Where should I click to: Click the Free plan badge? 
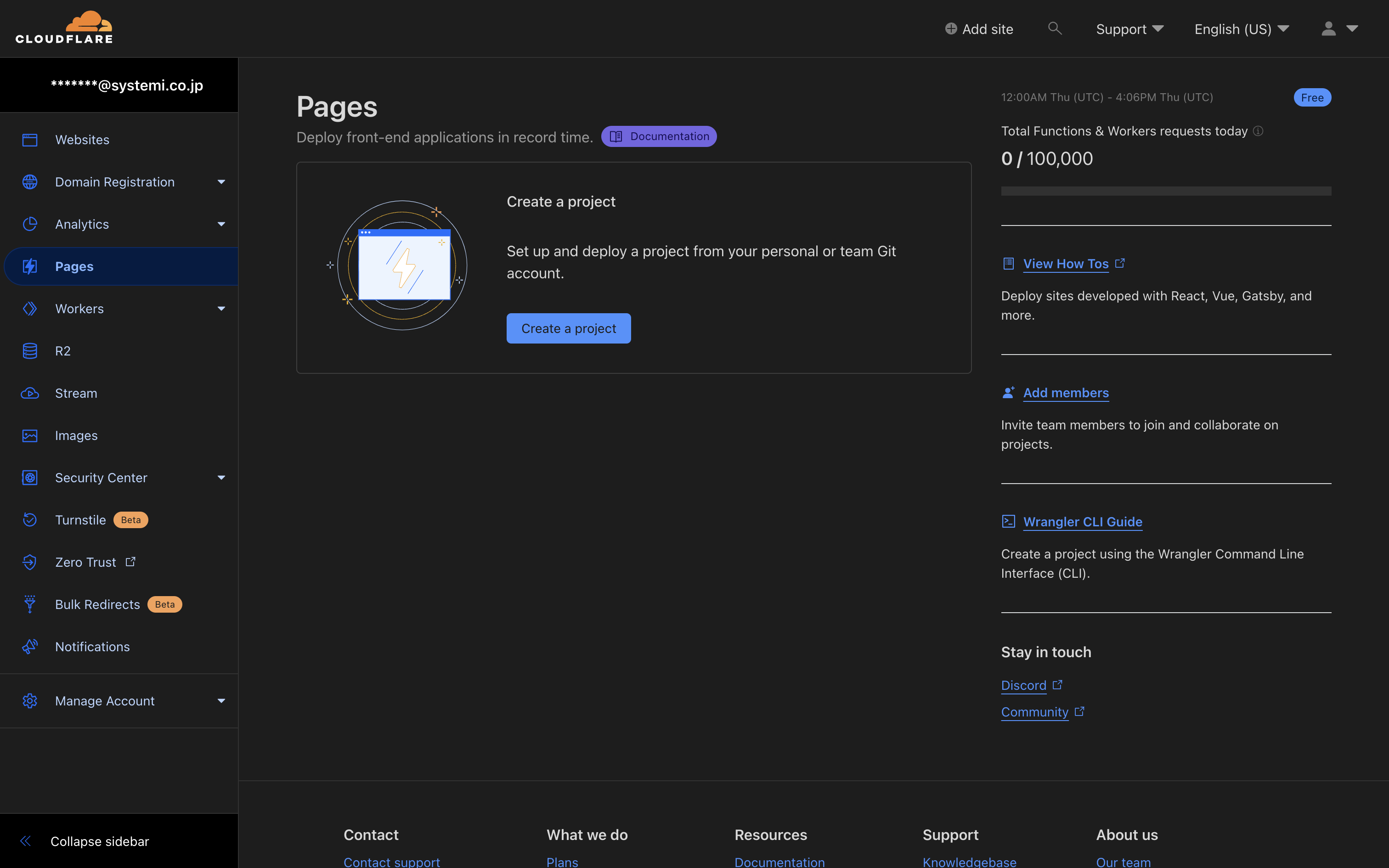tap(1312, 97)
